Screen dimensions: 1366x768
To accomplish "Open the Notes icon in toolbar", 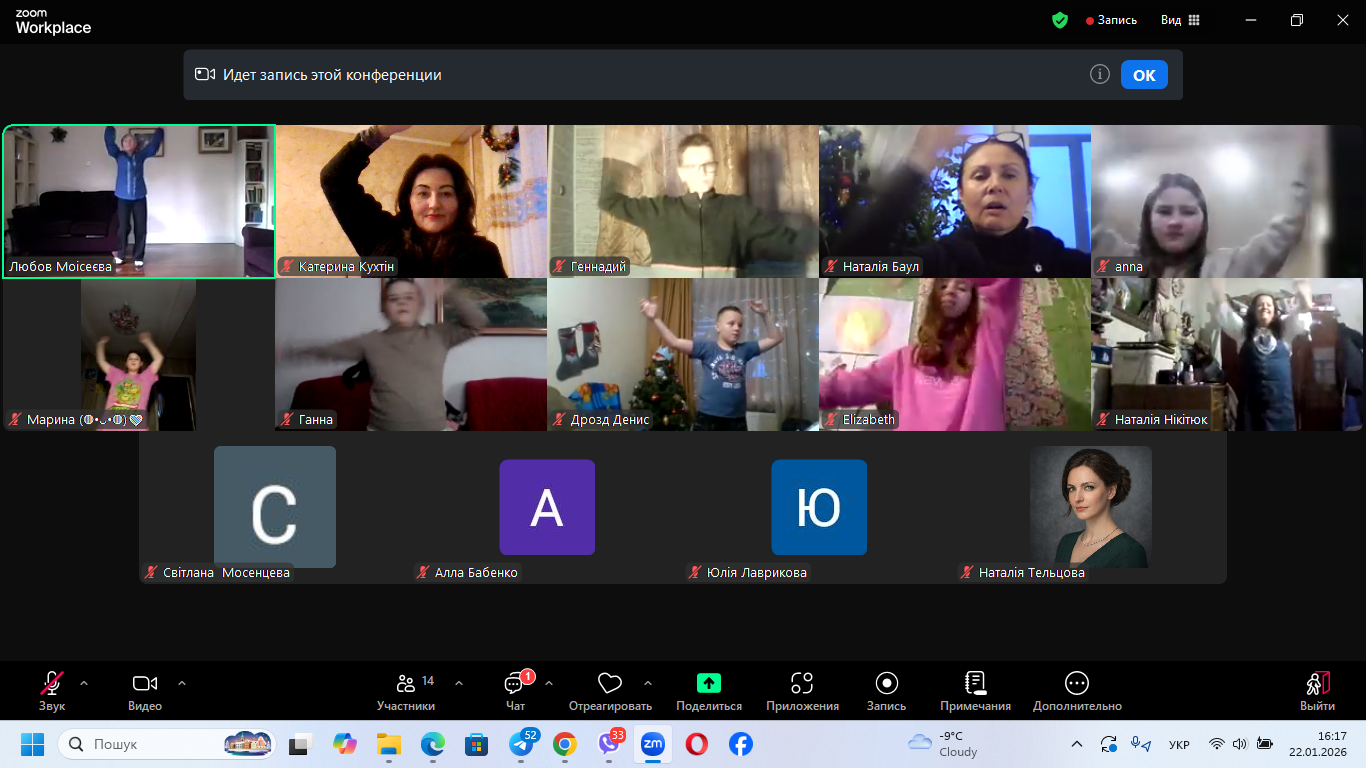I will coord(975,684).
